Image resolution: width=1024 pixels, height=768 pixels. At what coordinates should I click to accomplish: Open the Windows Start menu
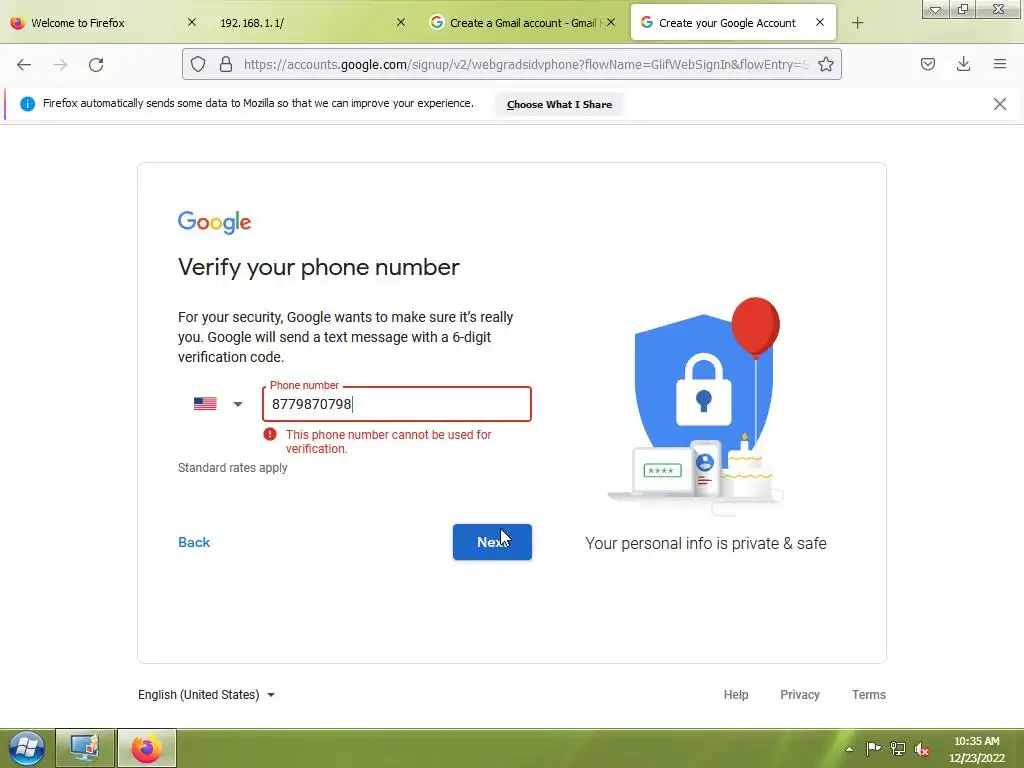point(27,748)
